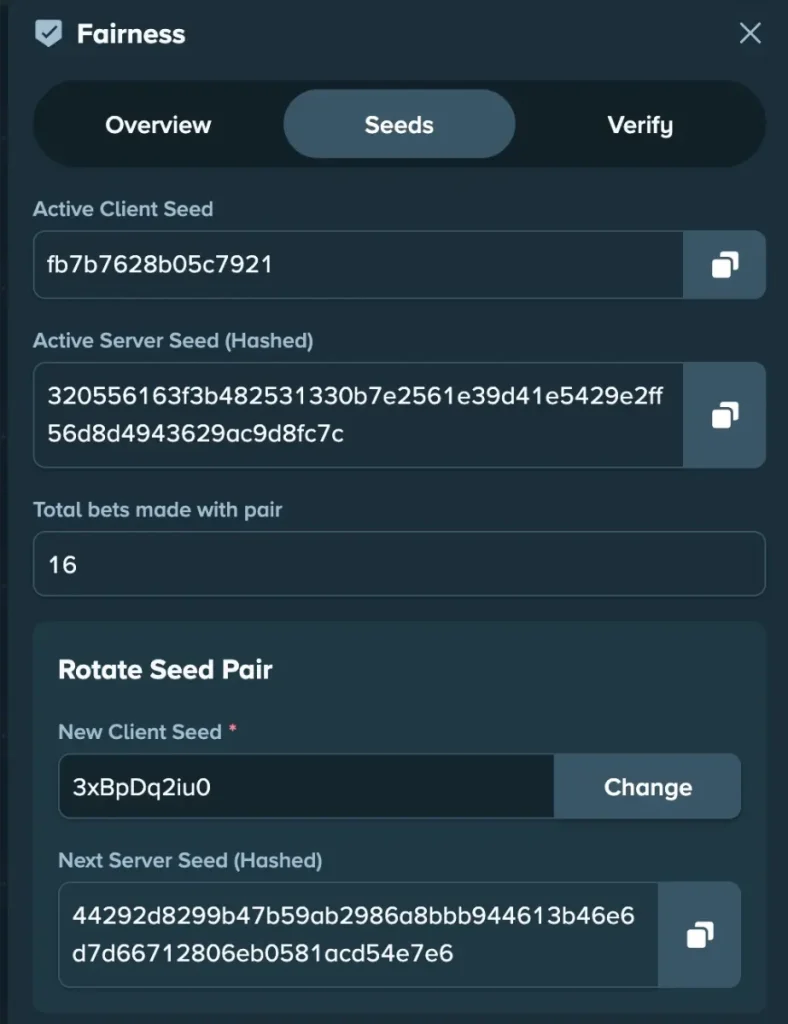Click the Active Server Seed hash field
The width and height of the screenshot is (788, 1024).
coord(358,415)
